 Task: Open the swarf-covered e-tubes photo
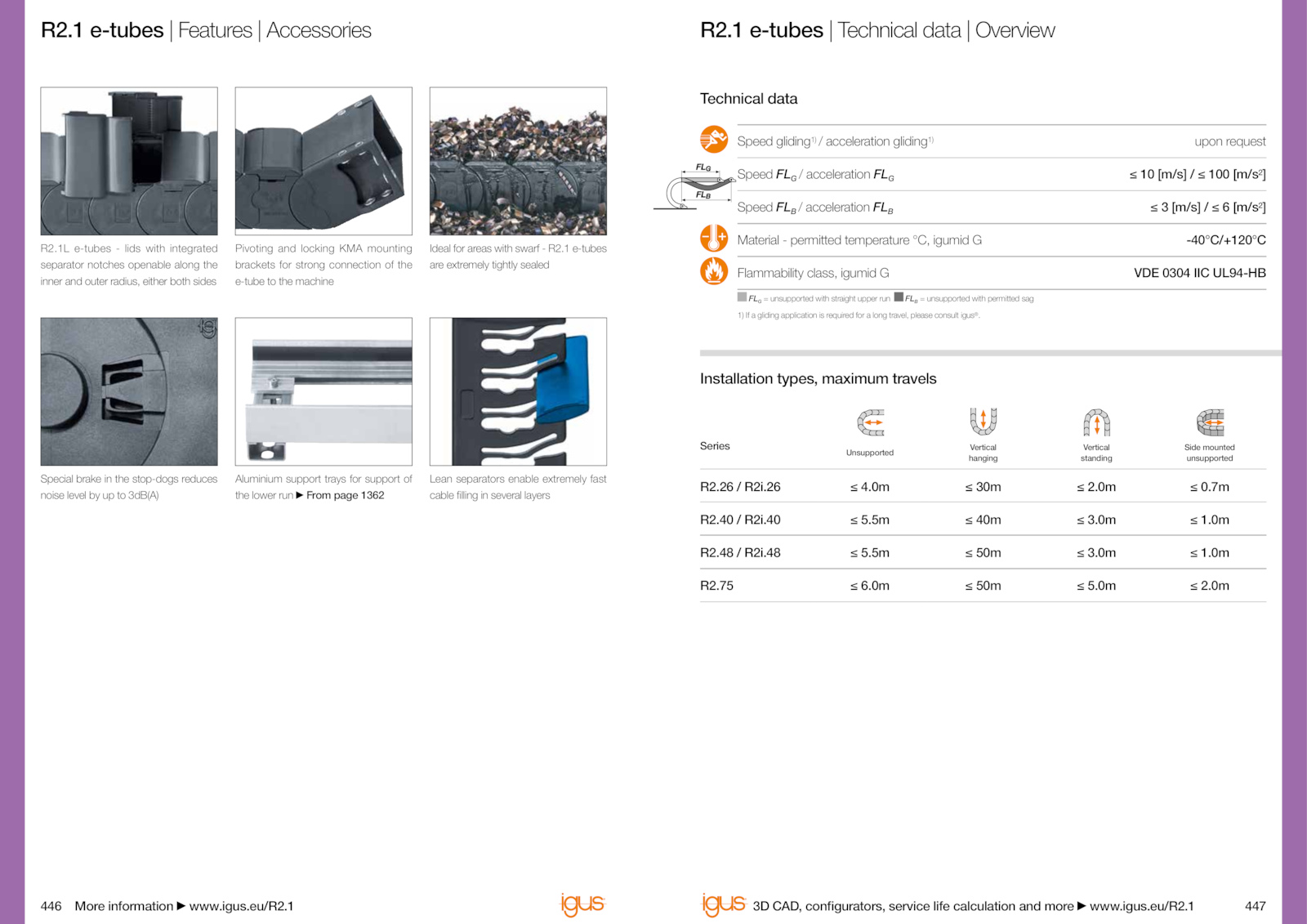(518, 161)
